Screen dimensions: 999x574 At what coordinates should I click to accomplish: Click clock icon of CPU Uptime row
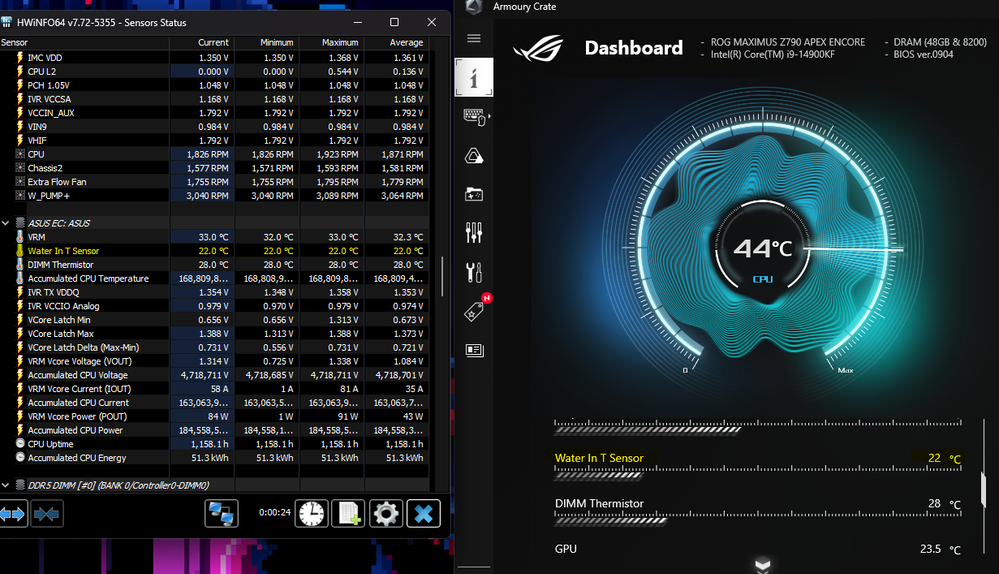(20, 443)
